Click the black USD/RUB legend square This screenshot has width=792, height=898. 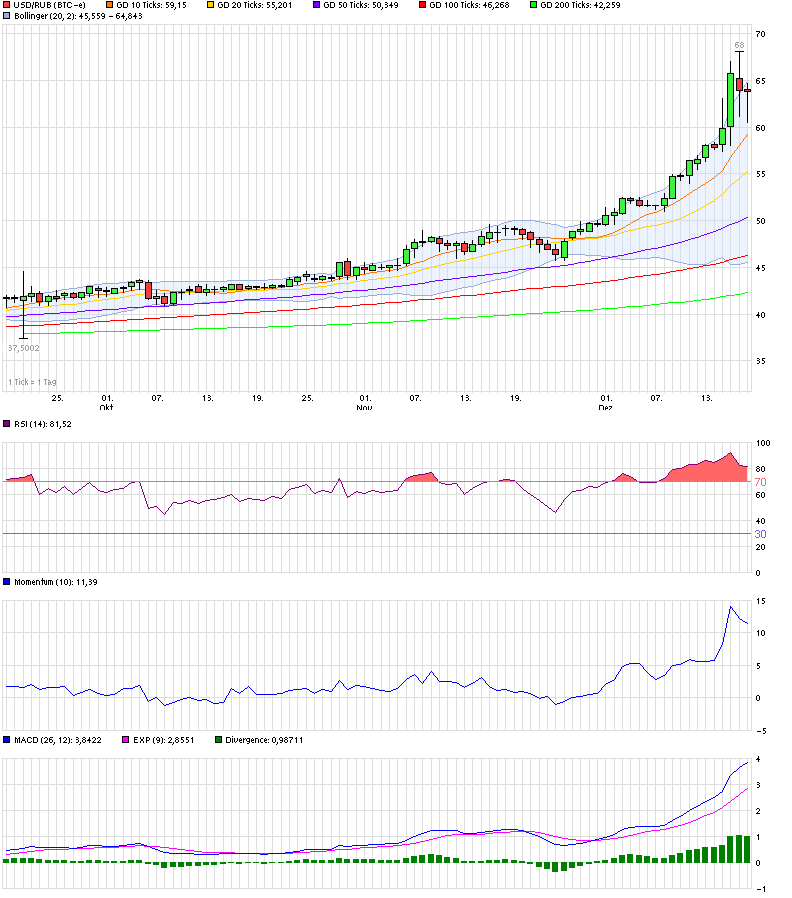8,5
